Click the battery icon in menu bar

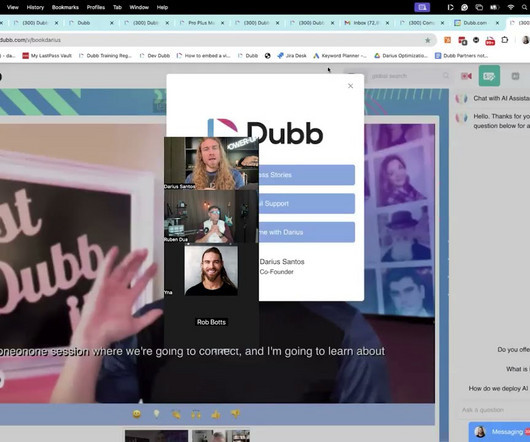click(495, 7)
